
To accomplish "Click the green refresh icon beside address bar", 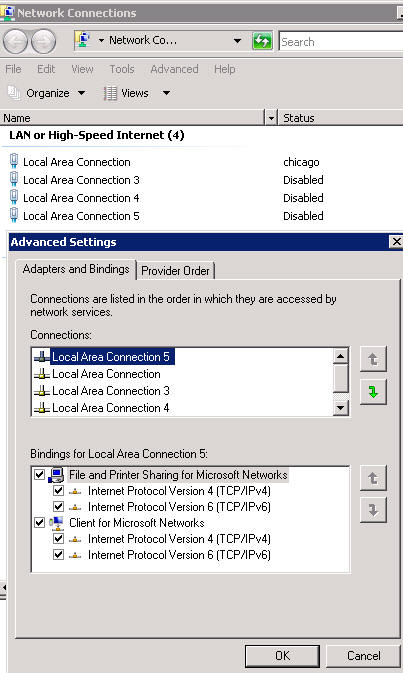I will [262, 41].
